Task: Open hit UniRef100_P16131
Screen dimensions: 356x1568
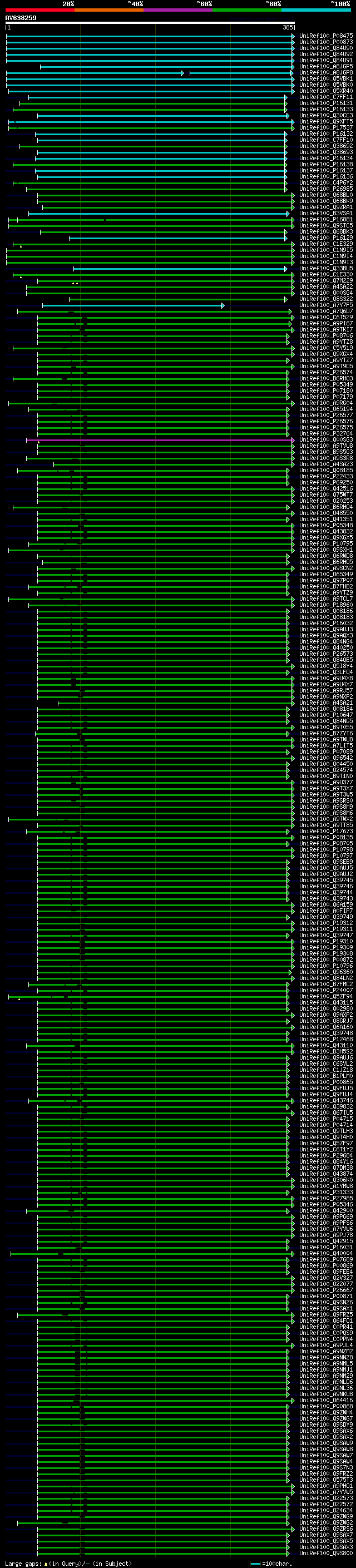Action: [325, 103]
